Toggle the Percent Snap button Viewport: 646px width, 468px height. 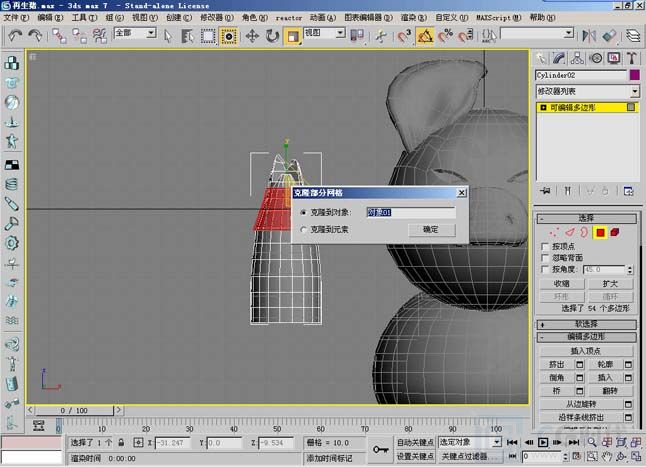tap(445, 36)
